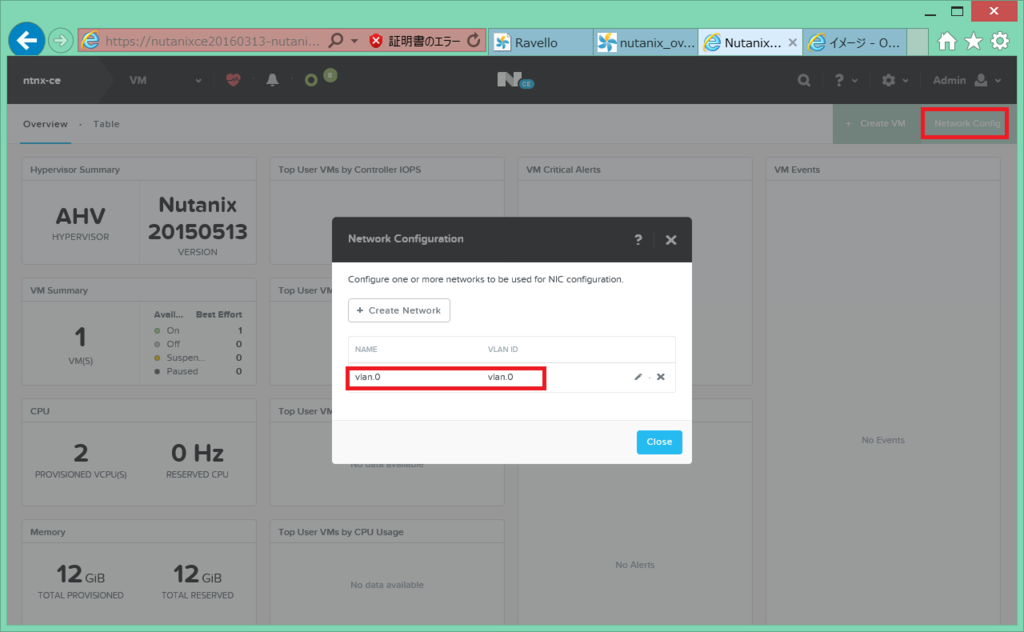The image size is (1024, 632).
Task: Select the vlan.0 network name
Action: point(368,377)
